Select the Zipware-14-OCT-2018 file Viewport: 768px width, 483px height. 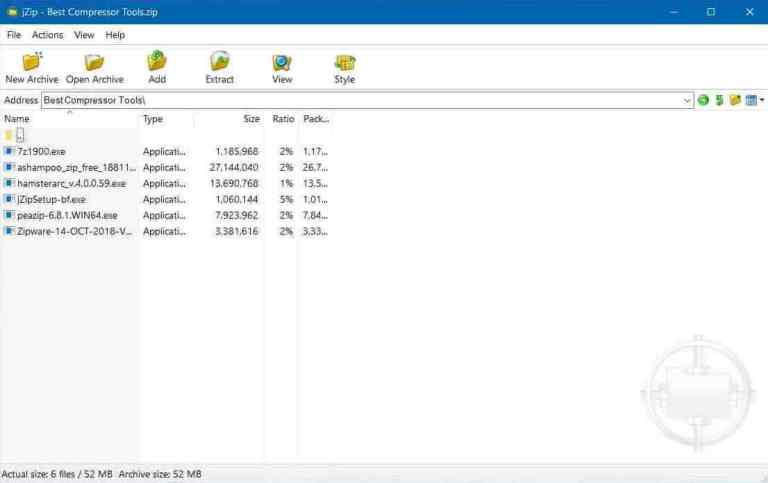click(x=74, y=231)
